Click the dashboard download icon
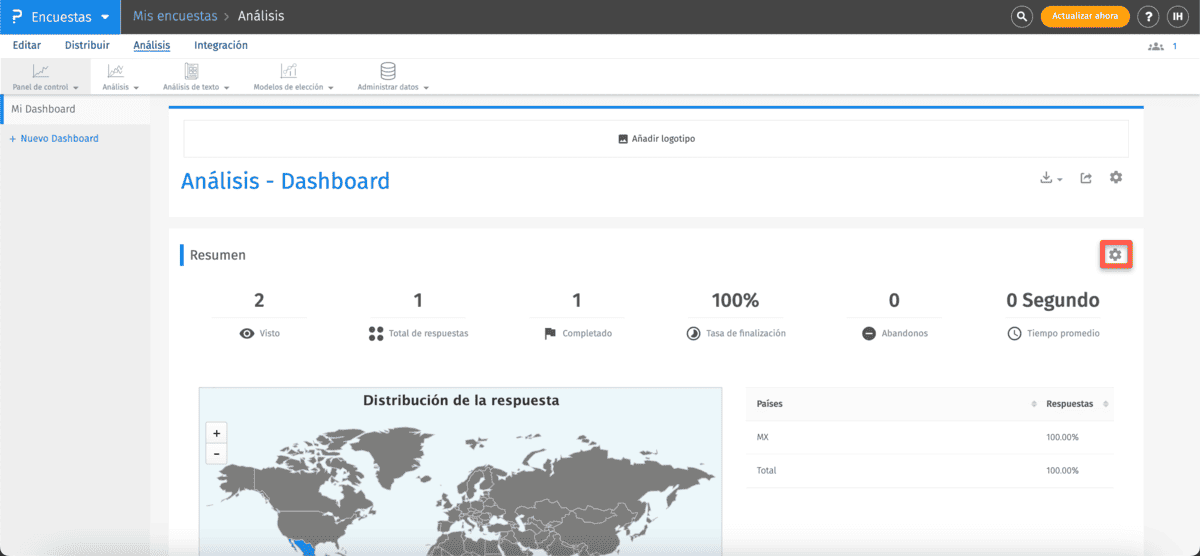Screen dimensions: 1200x556 1046,177
